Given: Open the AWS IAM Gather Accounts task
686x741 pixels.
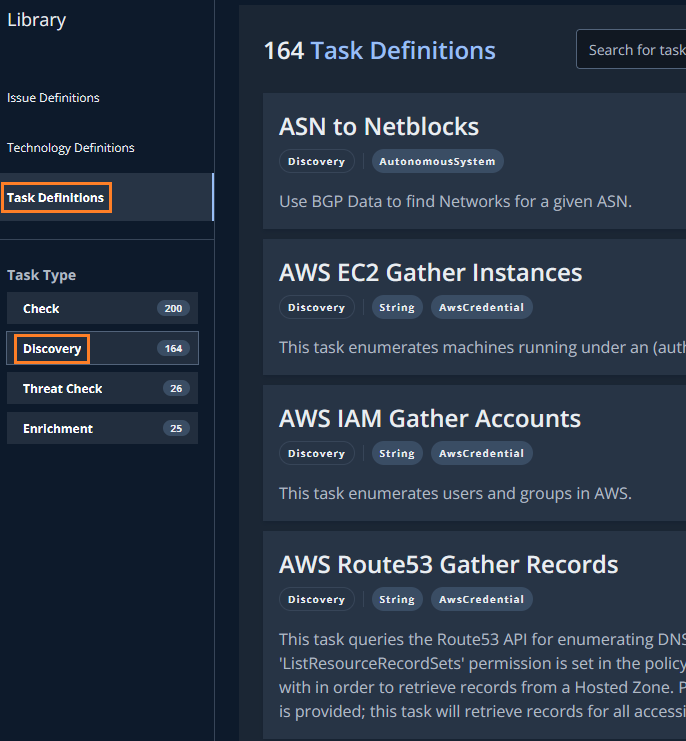Looking at the screenshot, I should tap(429, 419).
